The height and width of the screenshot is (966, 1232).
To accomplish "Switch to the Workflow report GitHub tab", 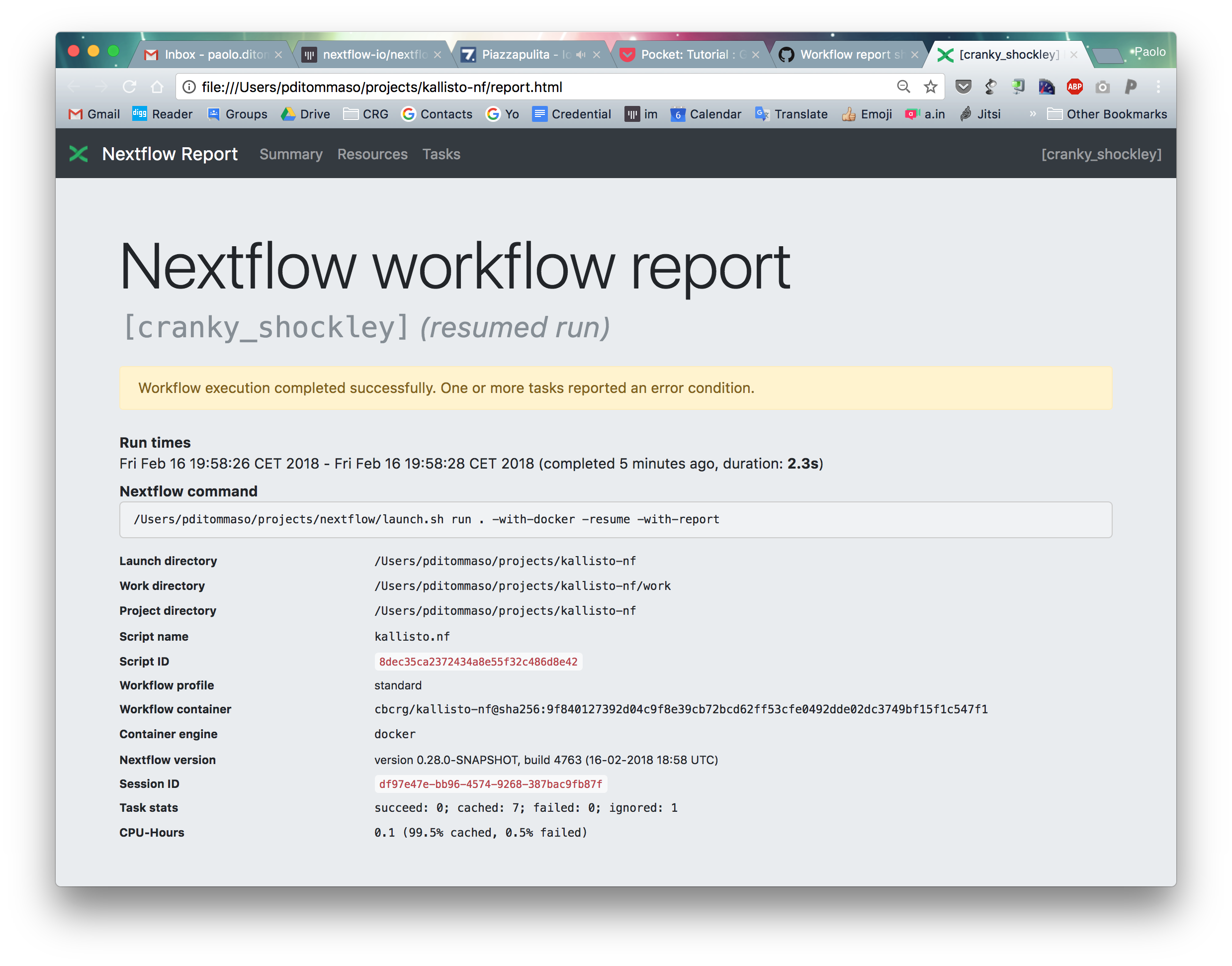I will (848, 54).
